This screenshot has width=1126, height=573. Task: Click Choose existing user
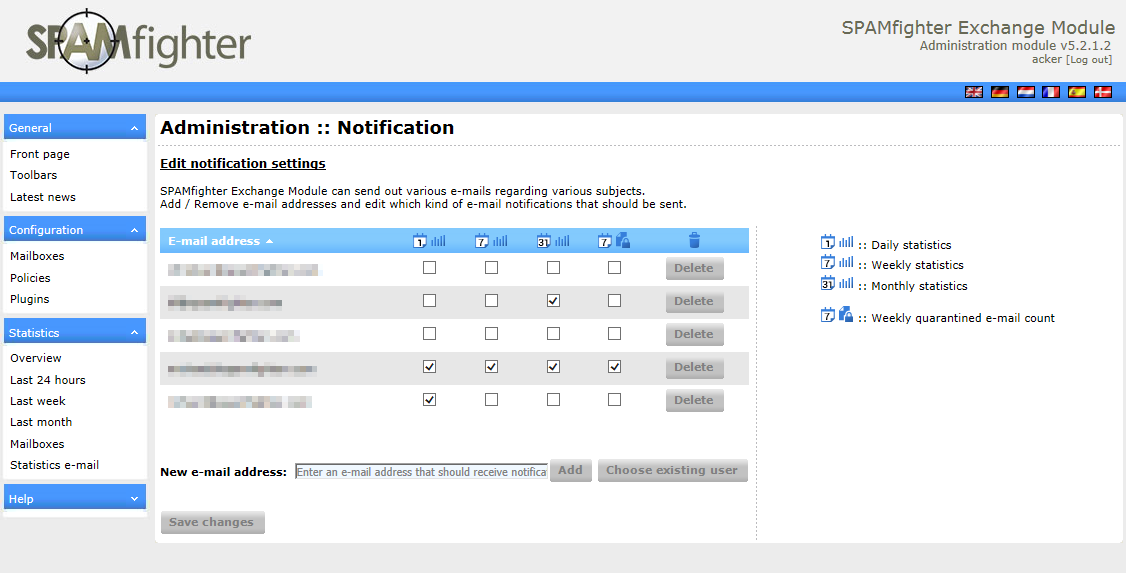672,470
